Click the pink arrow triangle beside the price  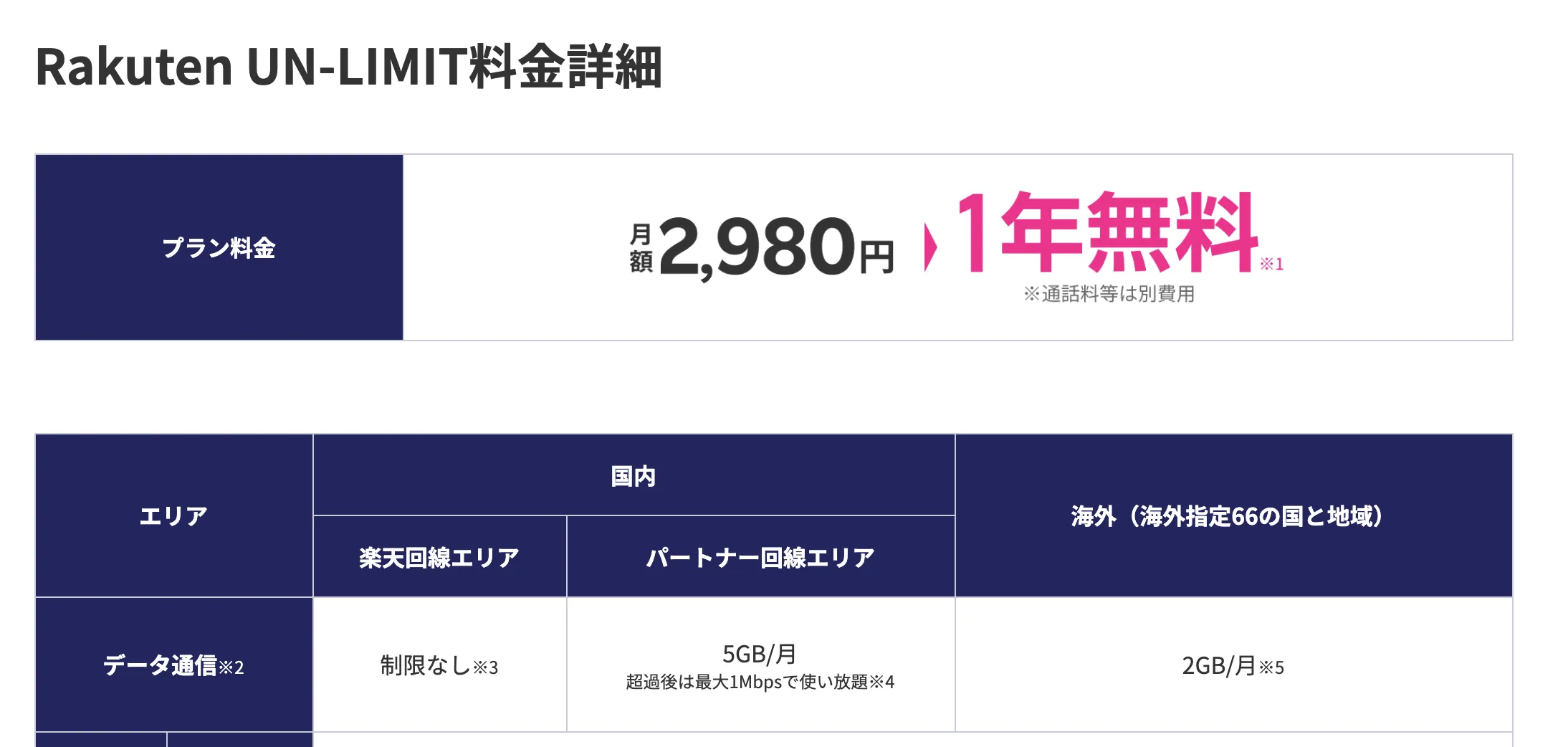pyautogui.click(x=930, y=247)
